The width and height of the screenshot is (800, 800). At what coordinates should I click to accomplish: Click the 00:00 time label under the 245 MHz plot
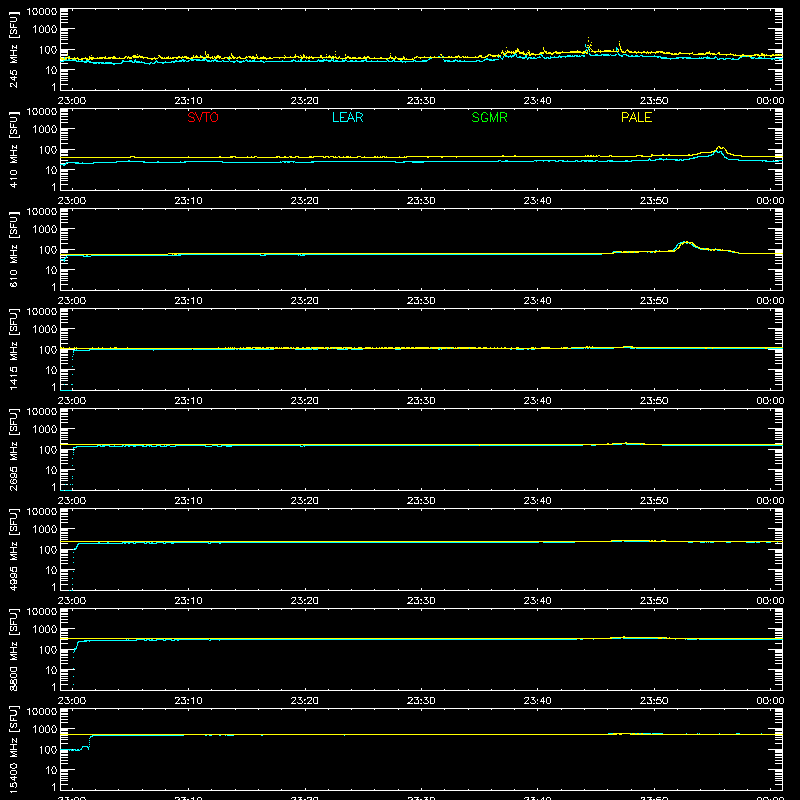tap(770, 101)
